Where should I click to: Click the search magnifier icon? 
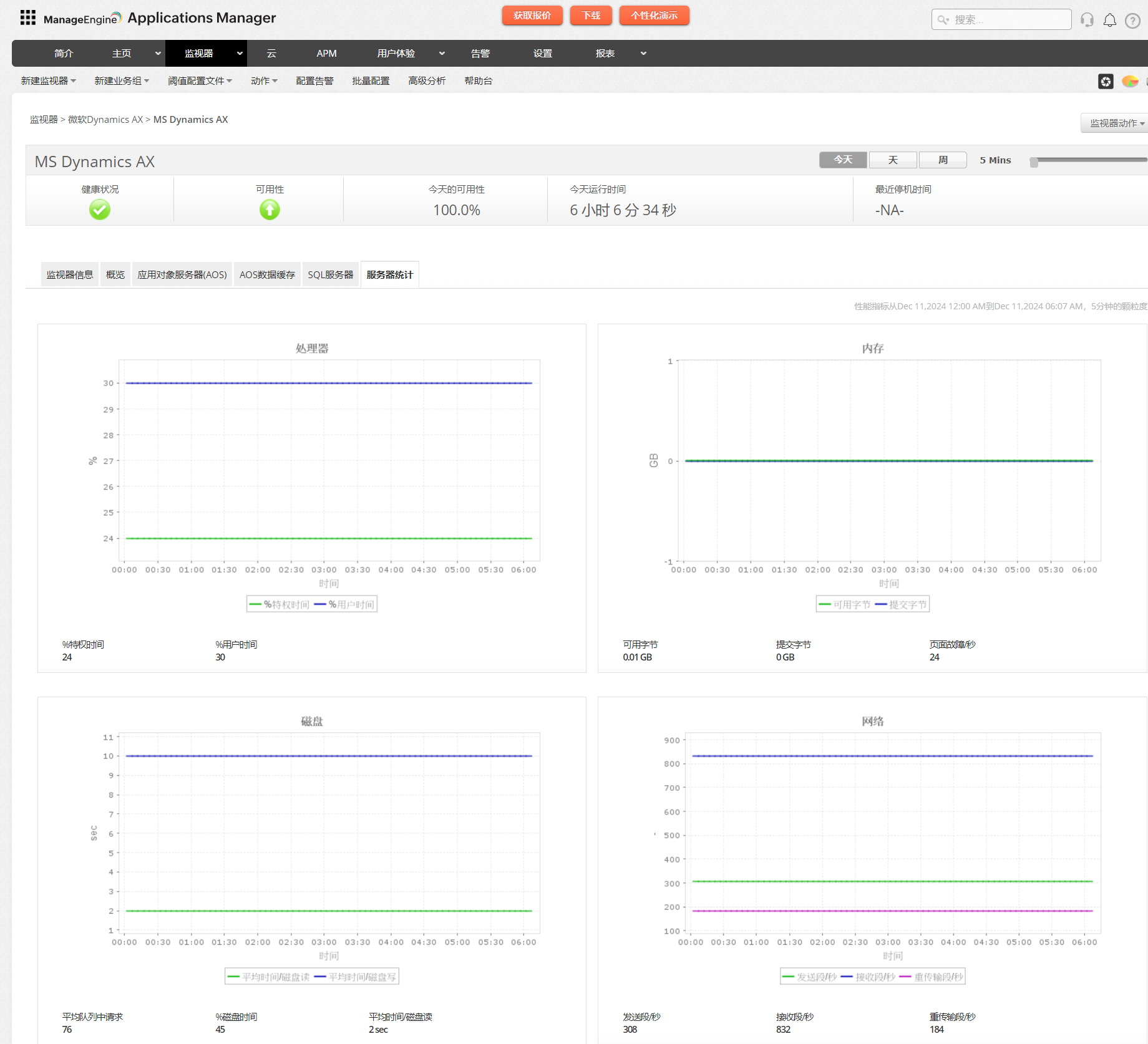(x=943, y=19)
